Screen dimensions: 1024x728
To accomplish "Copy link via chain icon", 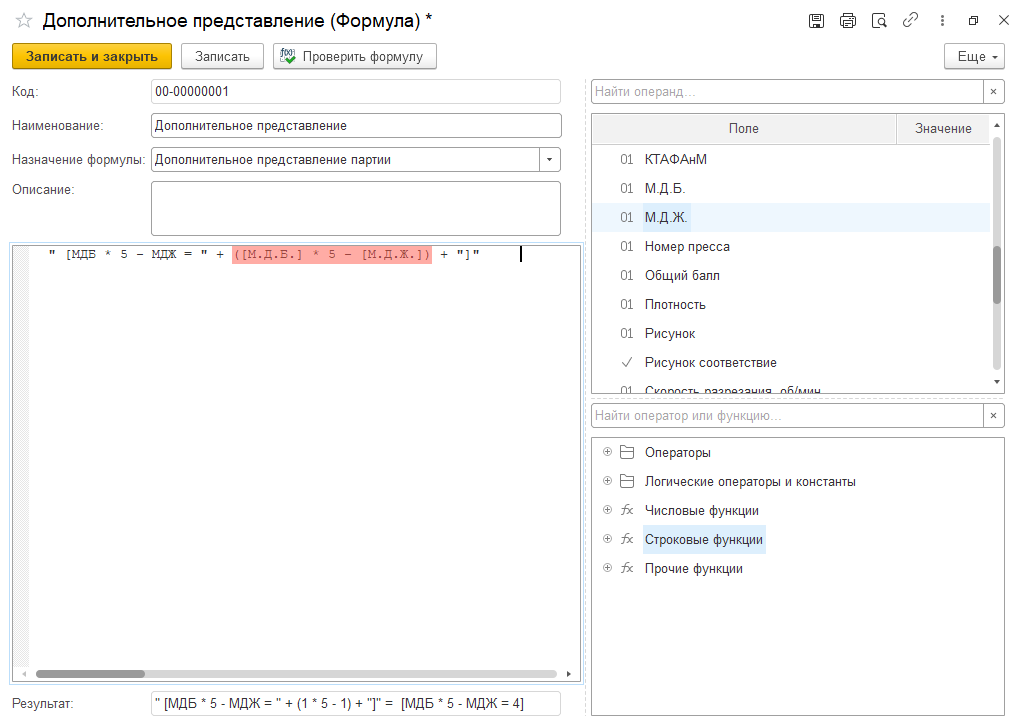I will (x=910, y=21).
